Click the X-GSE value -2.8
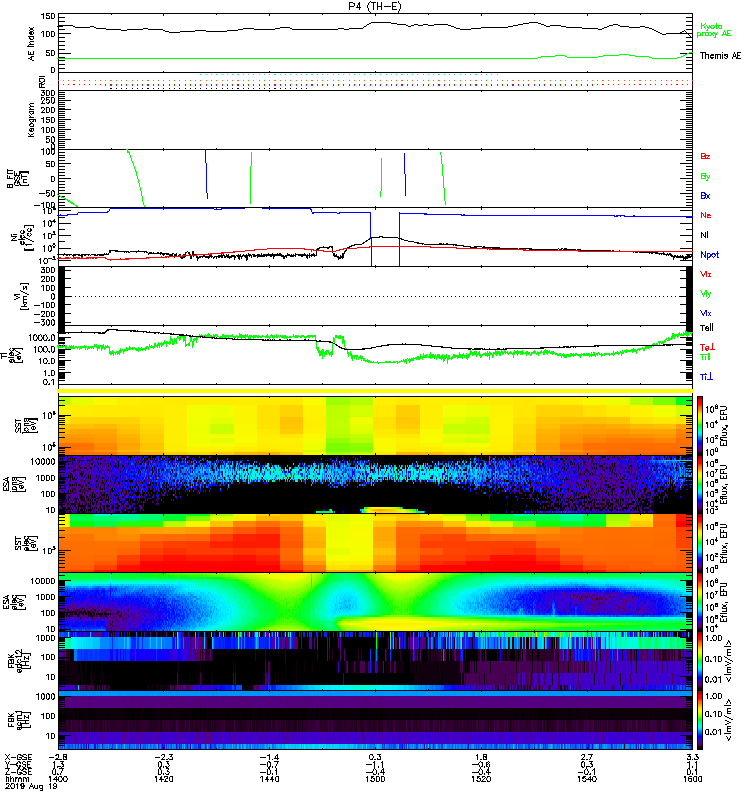 57,757
